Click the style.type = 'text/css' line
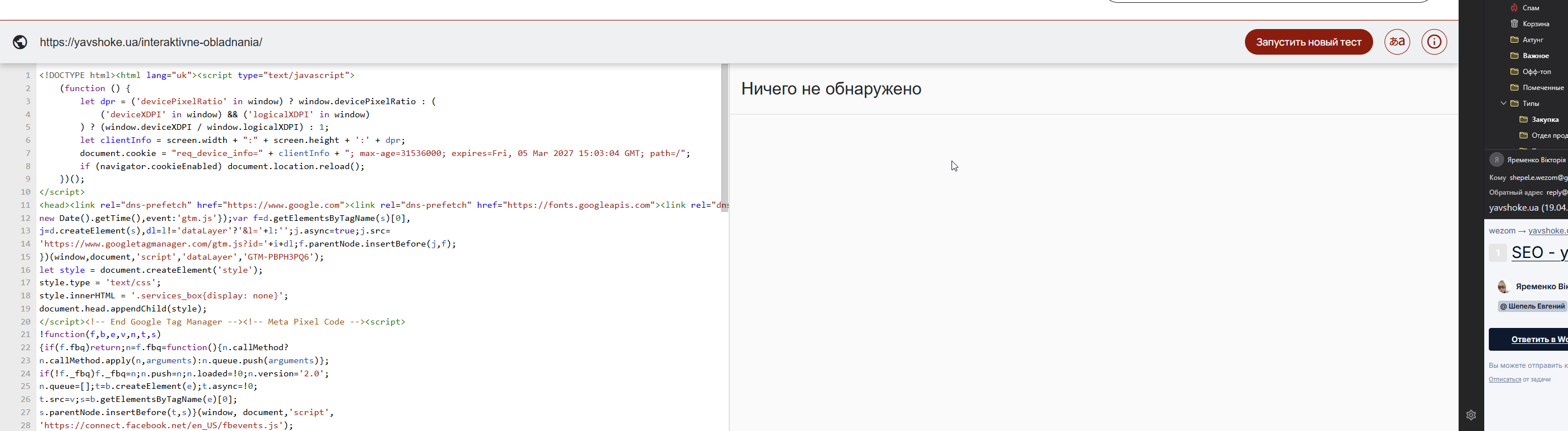The width and height of the screenshot is (1568, 431). click(x=100, y=282)
